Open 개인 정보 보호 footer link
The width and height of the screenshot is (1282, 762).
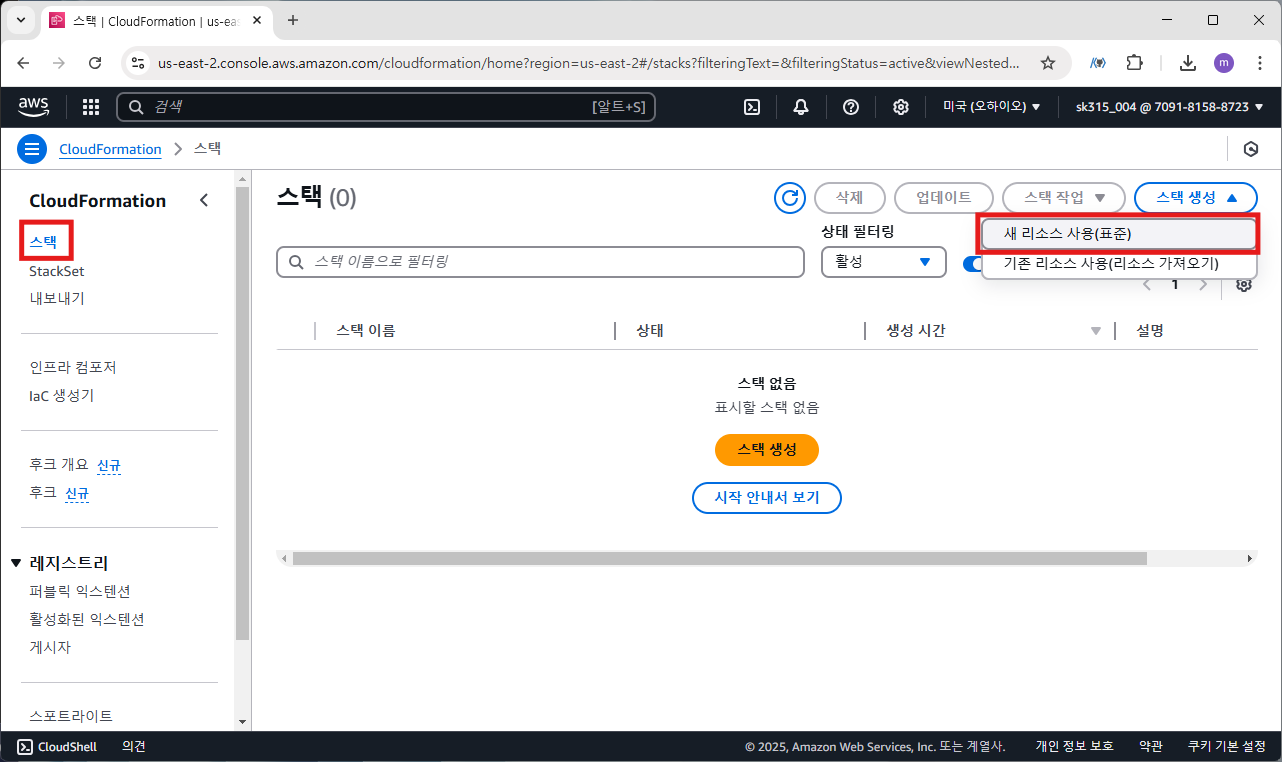point(1075,747)
